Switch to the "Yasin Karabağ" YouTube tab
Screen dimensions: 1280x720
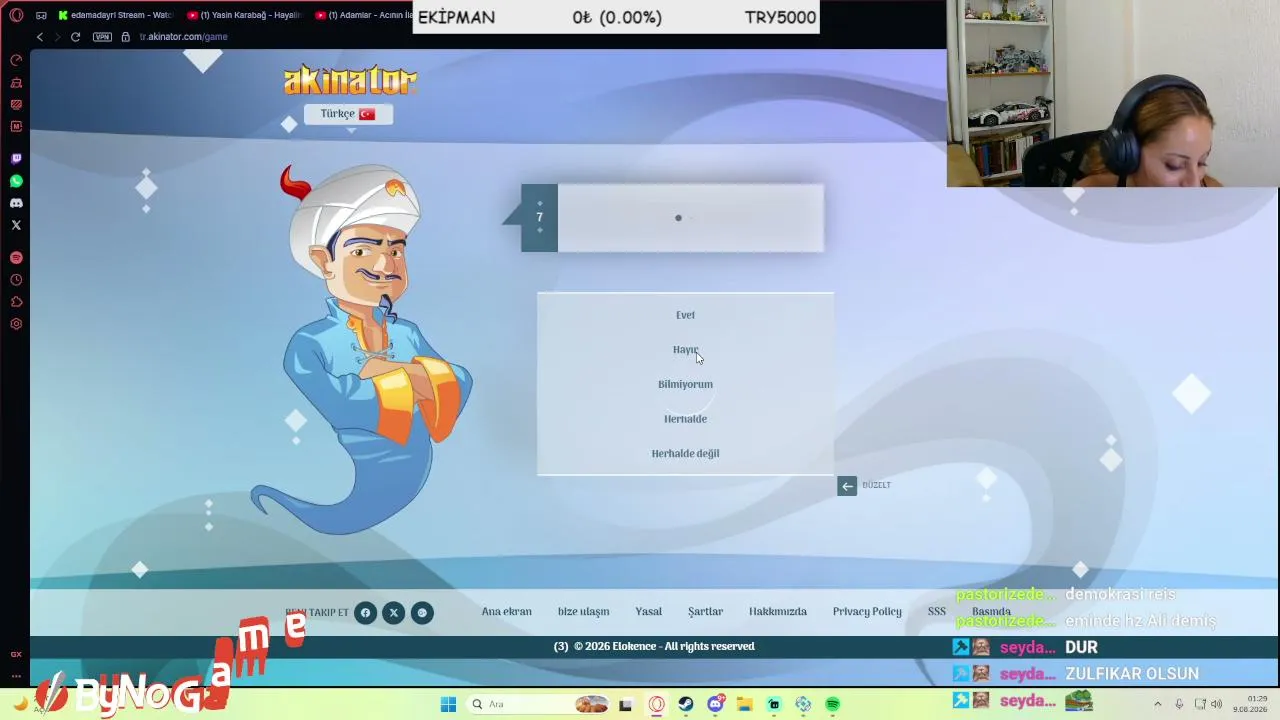(x=246, y=15)
